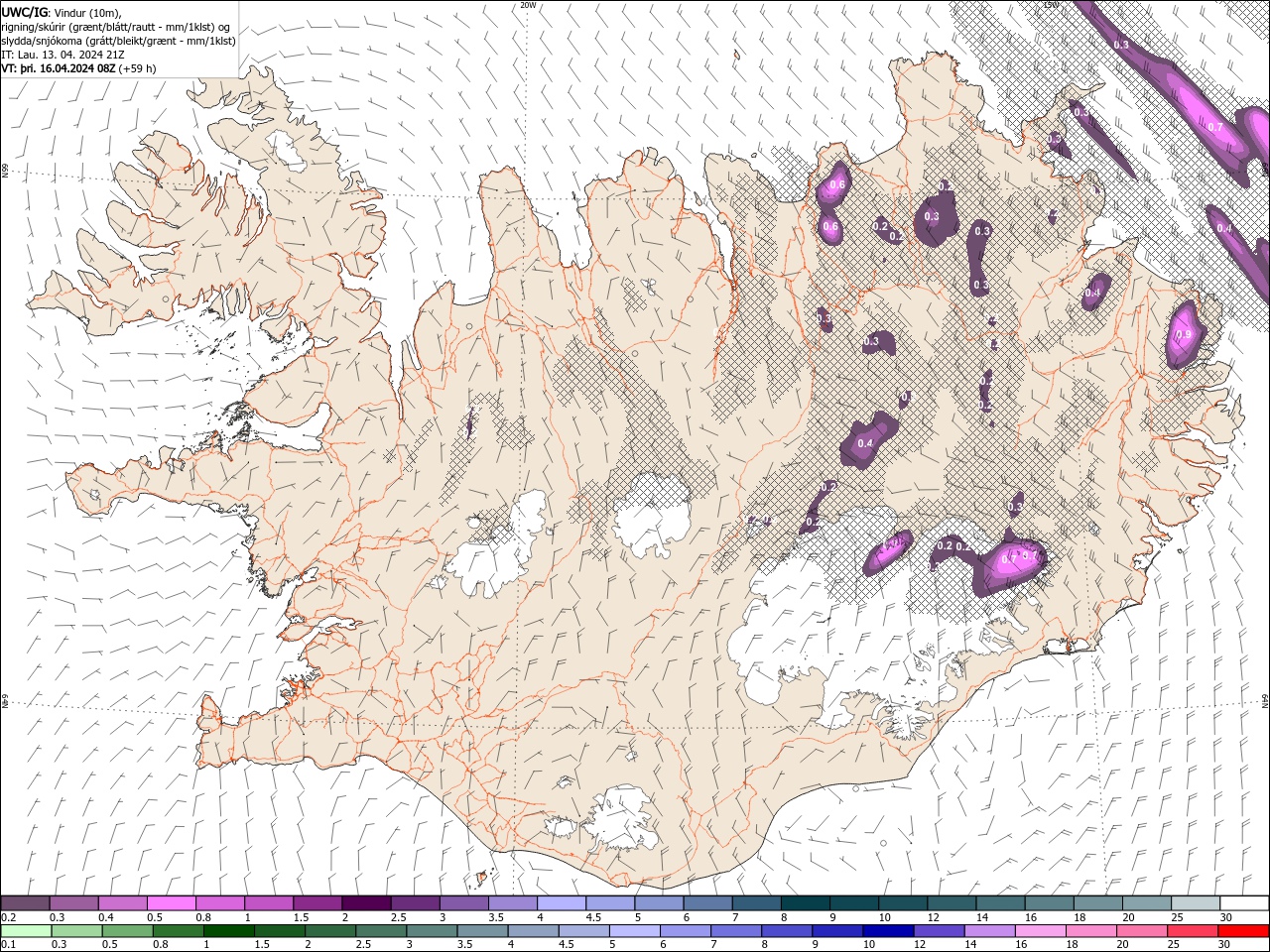Viewport: 1270px width, 952px height.
Task: Choose the lavender snow-scale swatch labeled 4
Action: pos(561,903)
